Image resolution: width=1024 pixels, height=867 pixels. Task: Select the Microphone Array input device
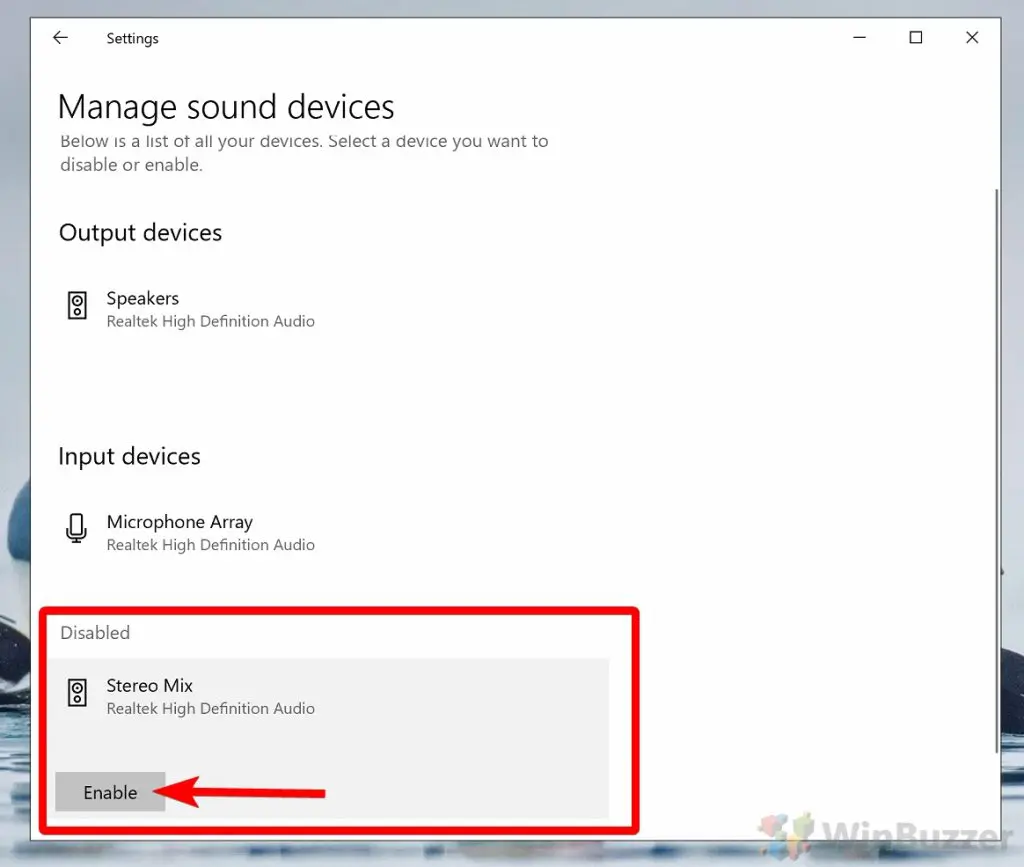pos(210,532)
